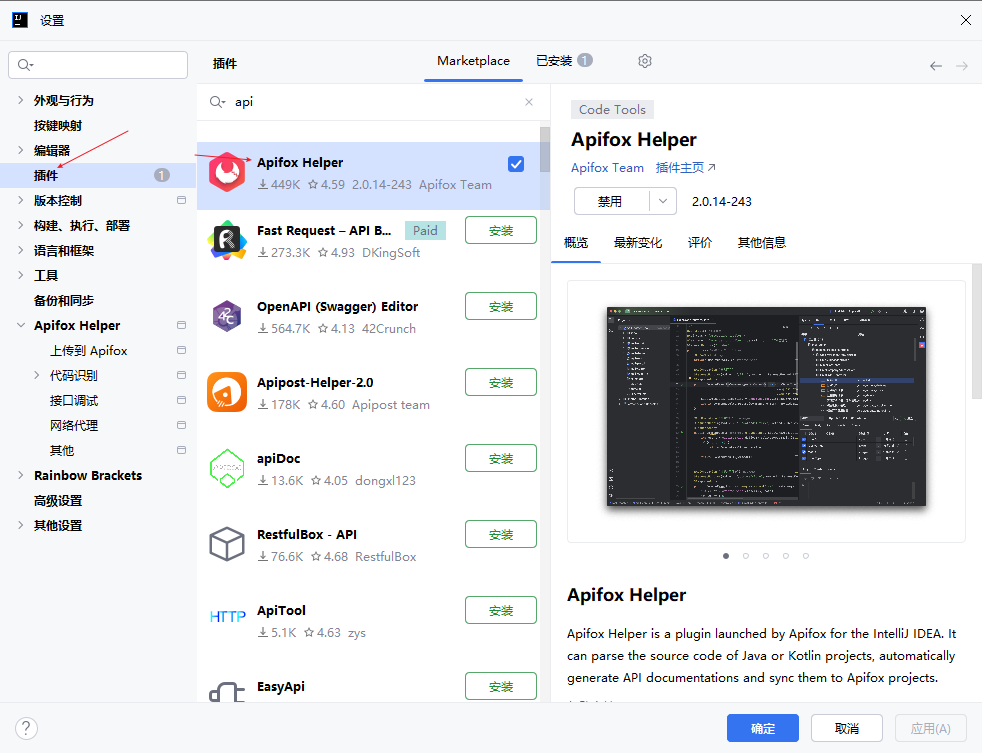The width and height of the screenshot is (982, 753).
Task: Expand the 构建、执行、部署 node
Action: pos(21,226)
